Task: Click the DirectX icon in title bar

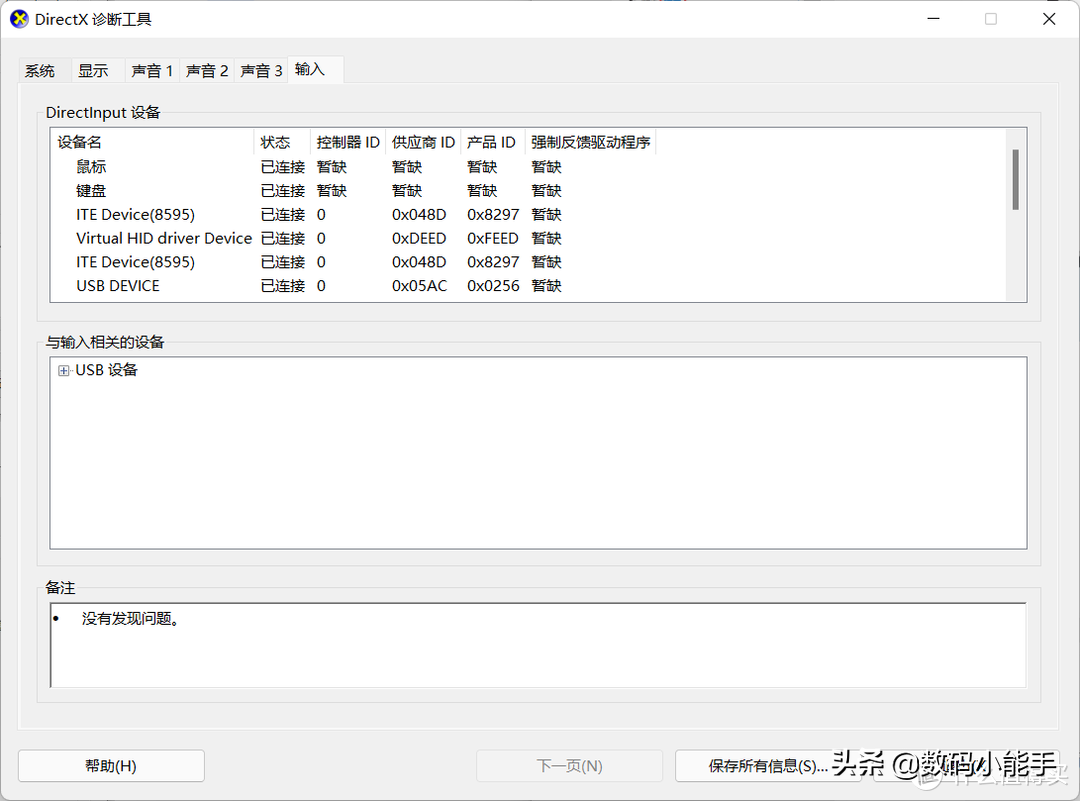Action: pos(19,19)
